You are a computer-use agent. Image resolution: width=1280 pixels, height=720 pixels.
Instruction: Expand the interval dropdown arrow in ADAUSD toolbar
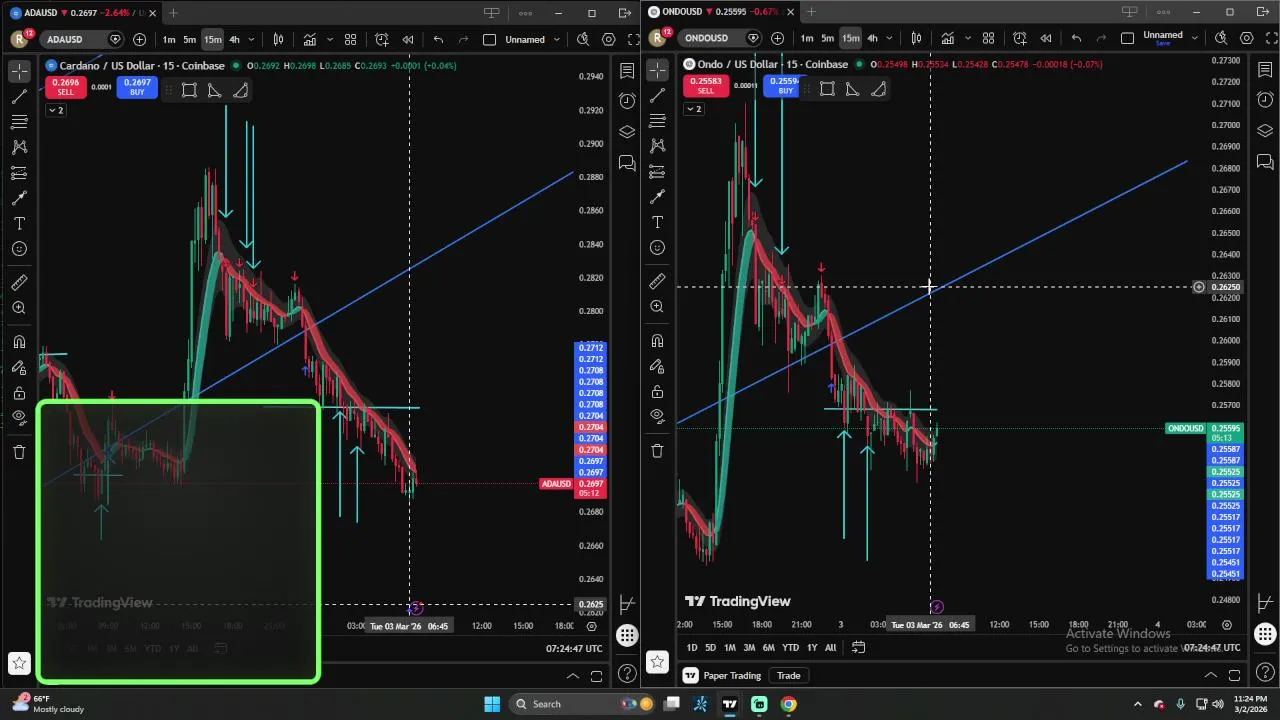251,39
